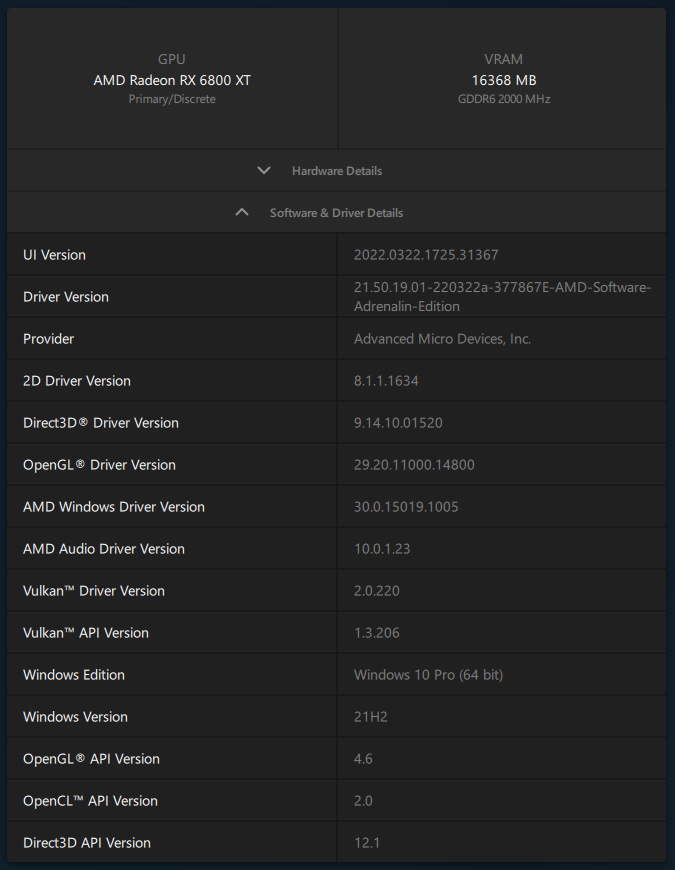
Task: Click the Hardware Details chevron-down icon
Action: tap(264, 170)
